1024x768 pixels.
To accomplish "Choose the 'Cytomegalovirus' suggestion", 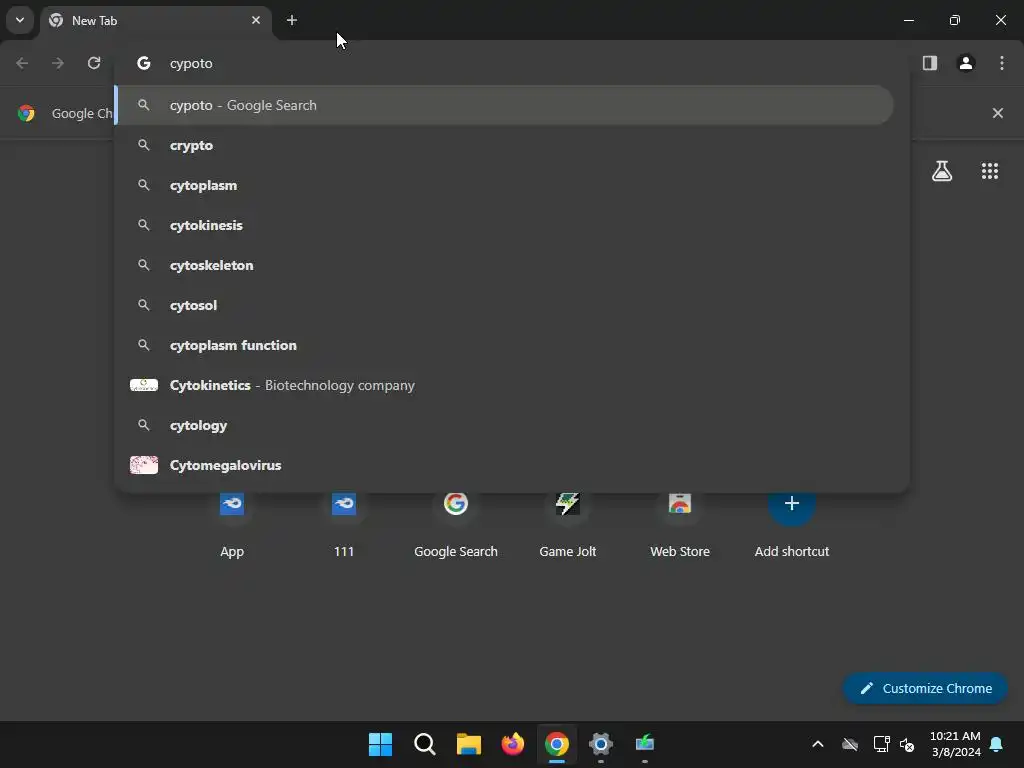I will click(x=504, y=465).
